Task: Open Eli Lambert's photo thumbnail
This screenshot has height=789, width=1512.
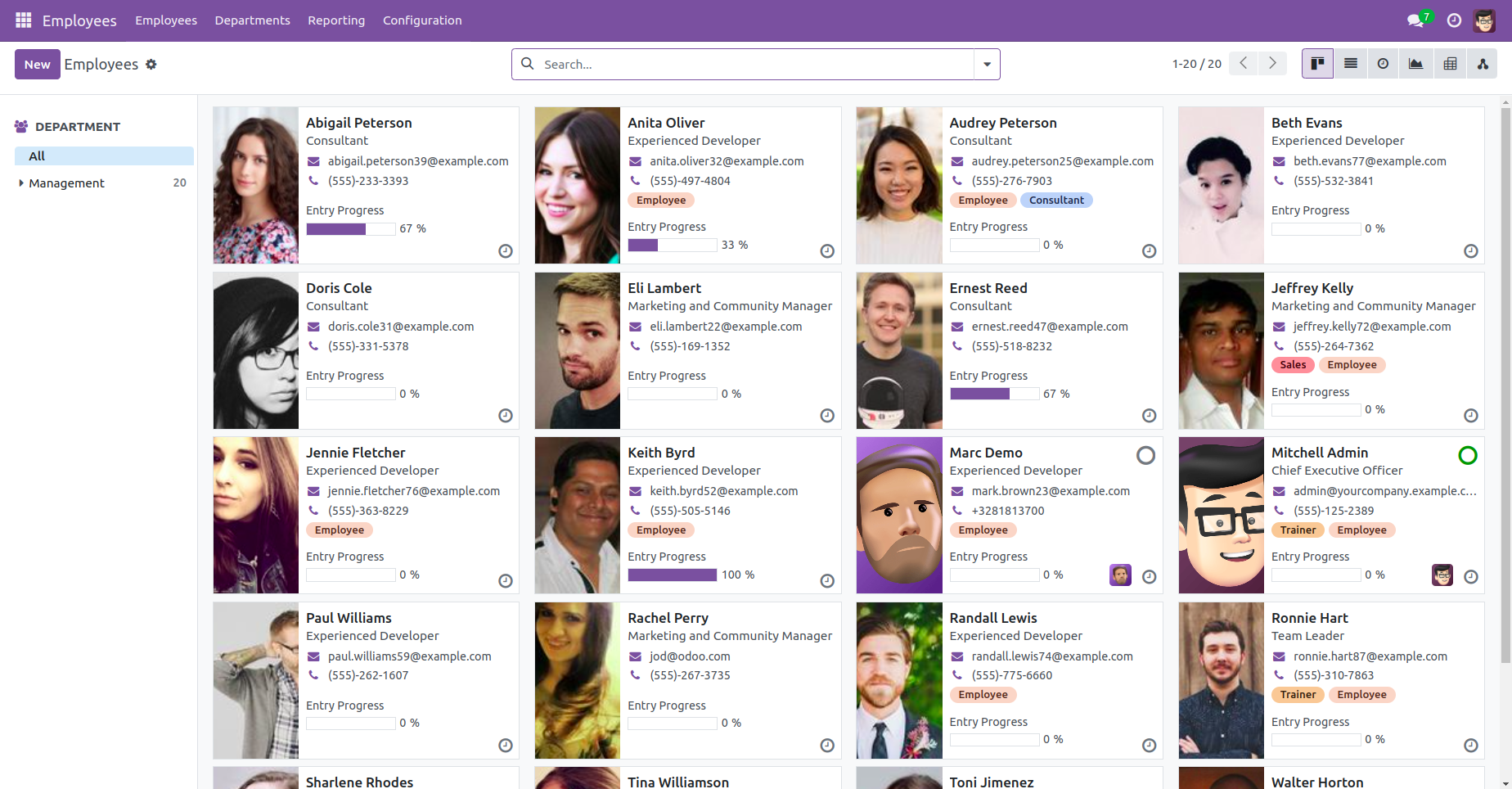Action: coord(578,350)
